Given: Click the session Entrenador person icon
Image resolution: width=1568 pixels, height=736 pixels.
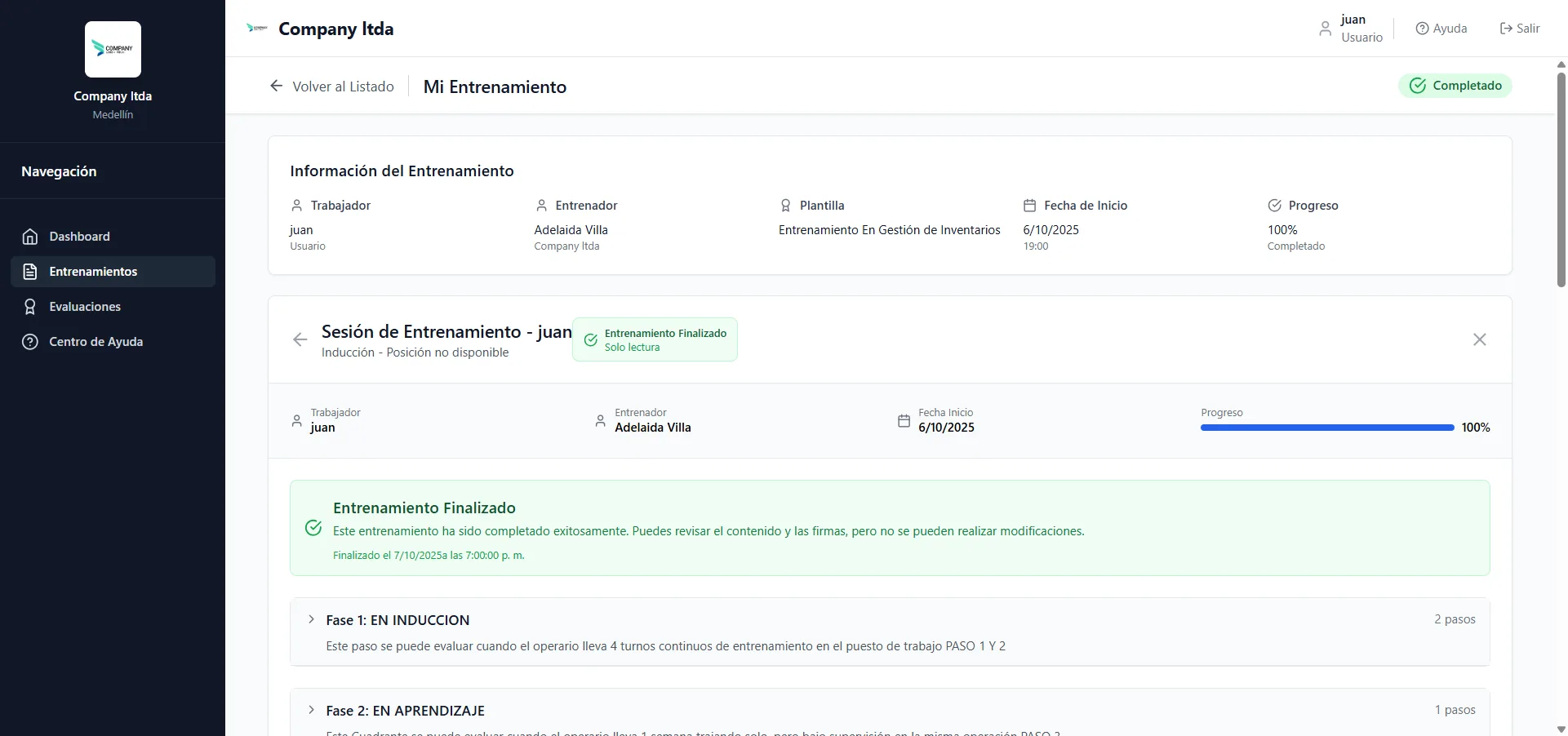Looking at the screenshot, I should [601, 421].
